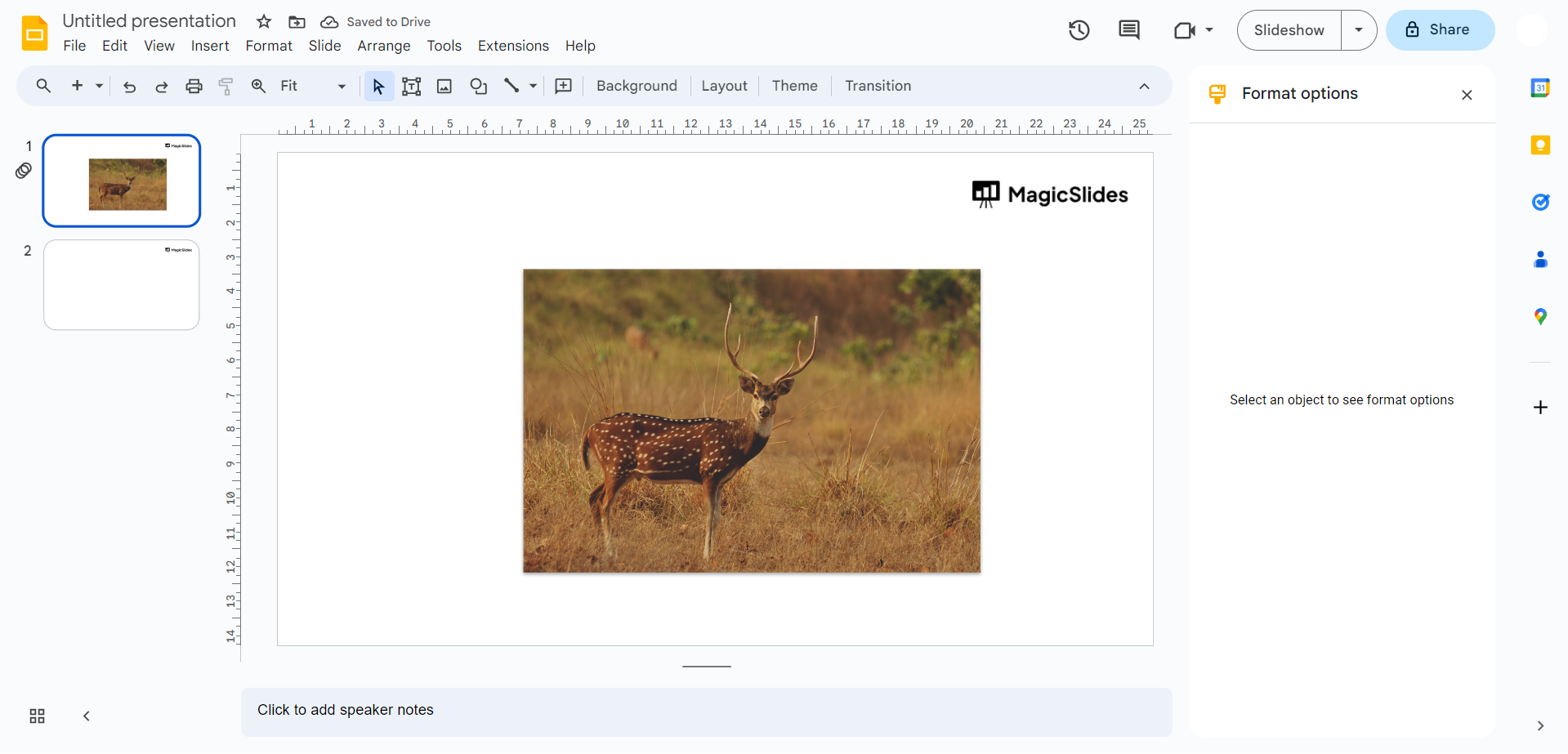This screenshot has height=754, width=1568.
Task: Open the comments panel icon
Action: [1128, 30]
